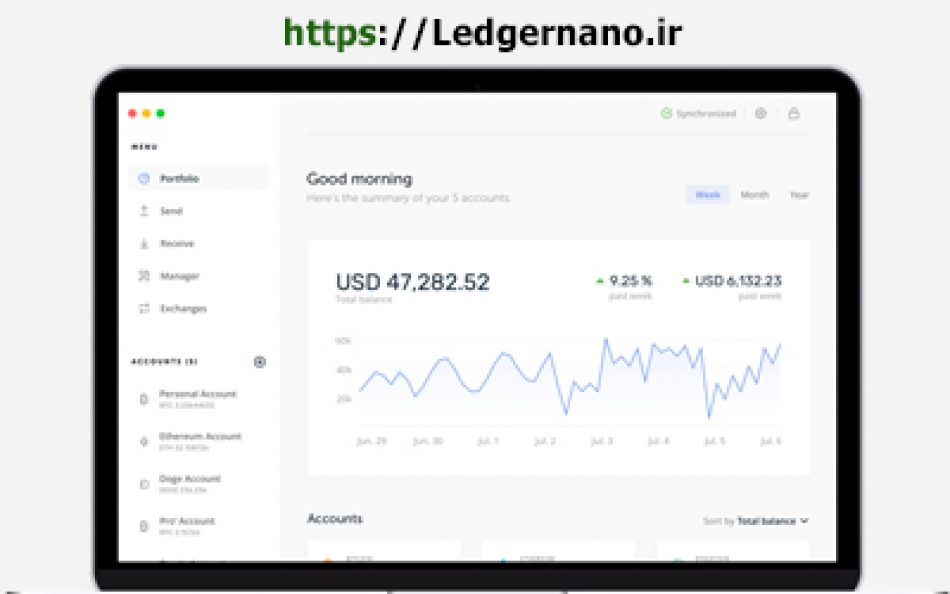Lock the app with the padlock icon

(x=794, y=113)
